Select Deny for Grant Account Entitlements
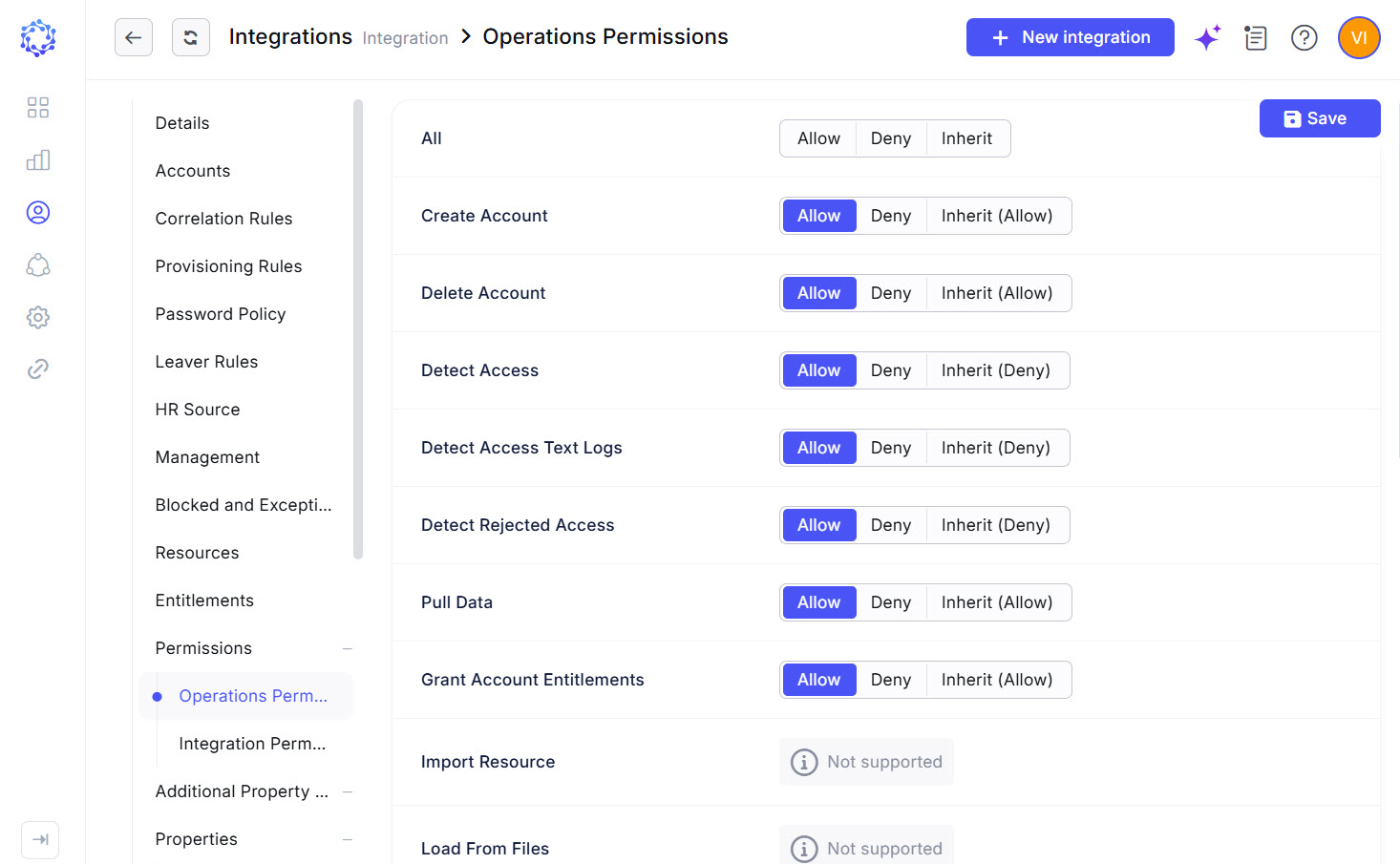This screenshot has height=864, width=1400. point(891,680)
